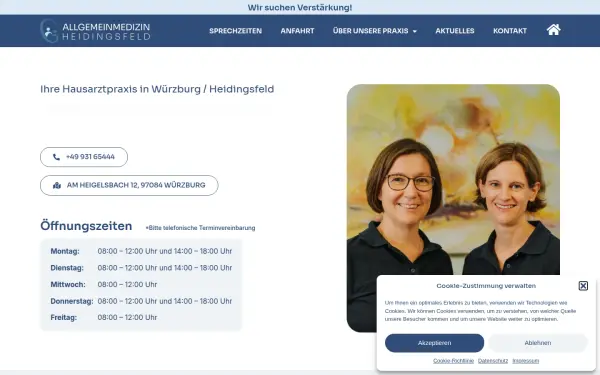Close the cookie consent dialog
The width and height of the screenshot is (600, 375).
pyautogui.click(x=583, y=286)
